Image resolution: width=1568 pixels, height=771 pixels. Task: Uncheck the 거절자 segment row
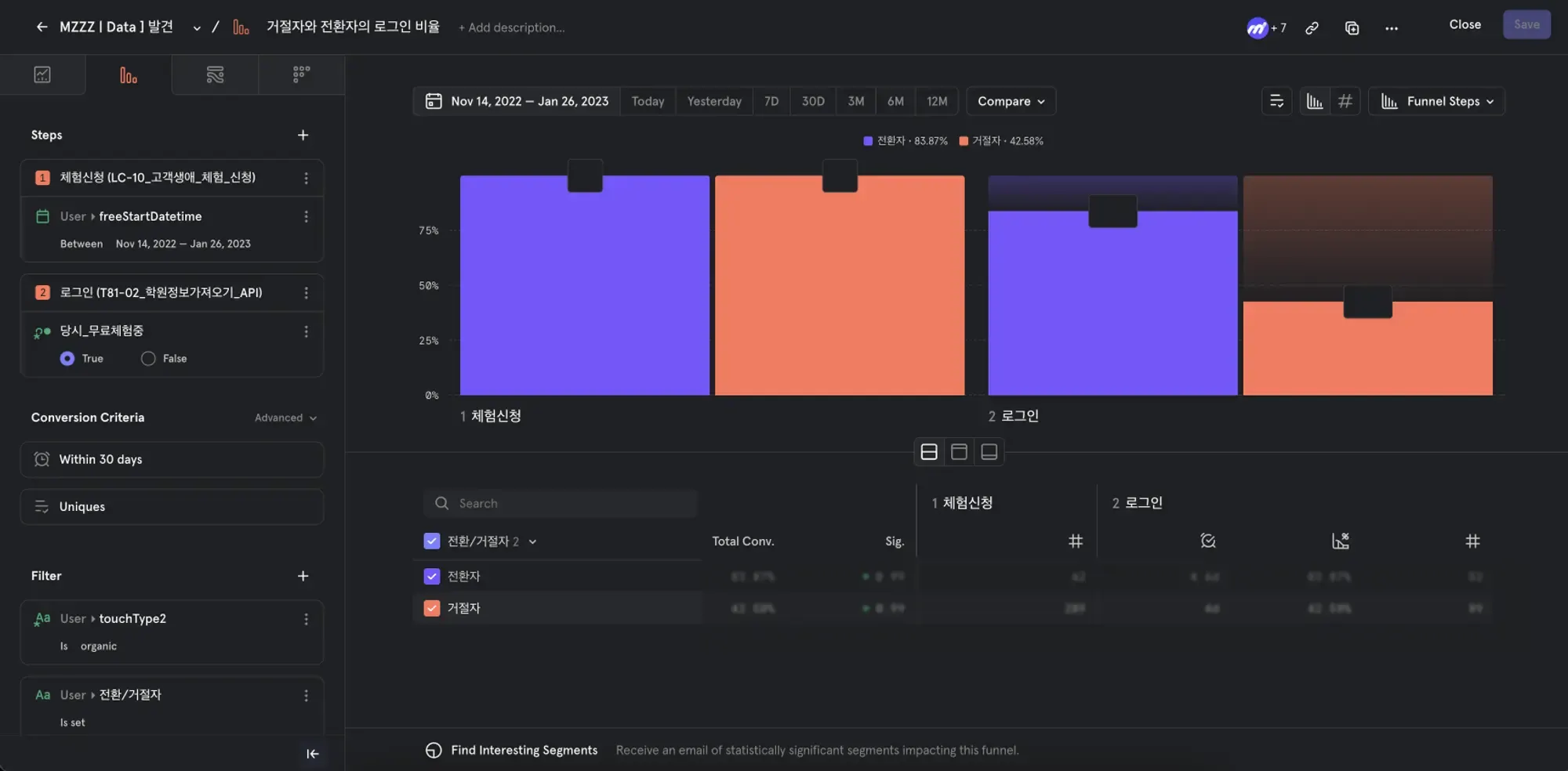pos(432,609)
